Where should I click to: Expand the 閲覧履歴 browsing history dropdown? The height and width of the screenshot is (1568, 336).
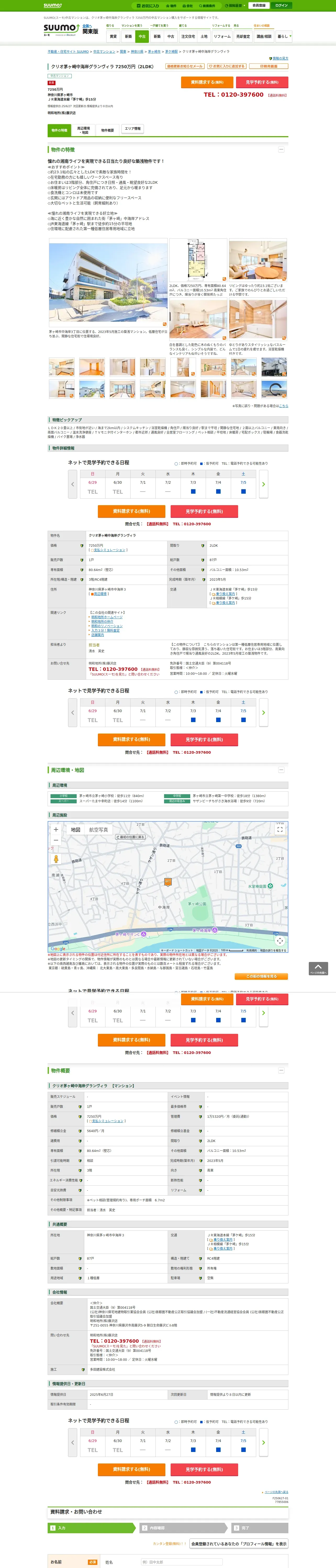235,5
